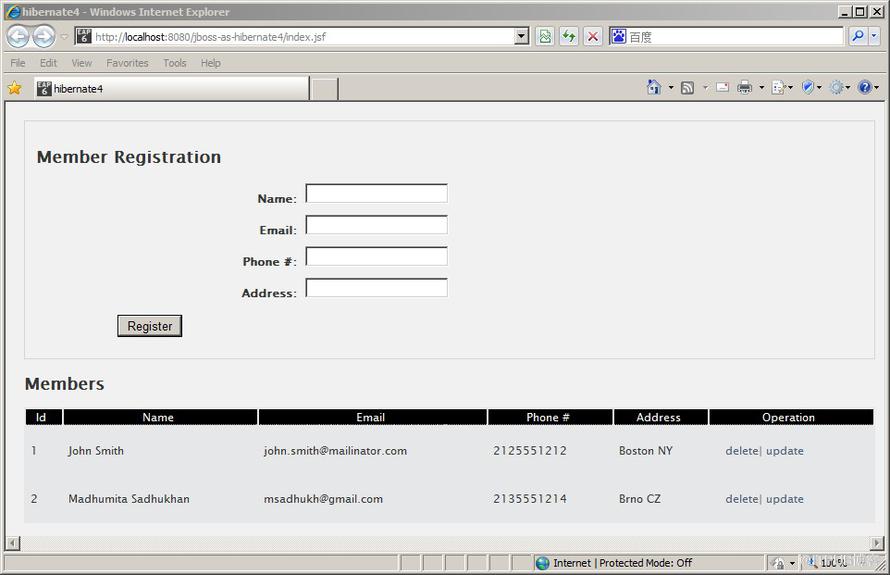The image size is (890, 575).
Task: Open the Tools gear menu icon
Action: (839, 87)
